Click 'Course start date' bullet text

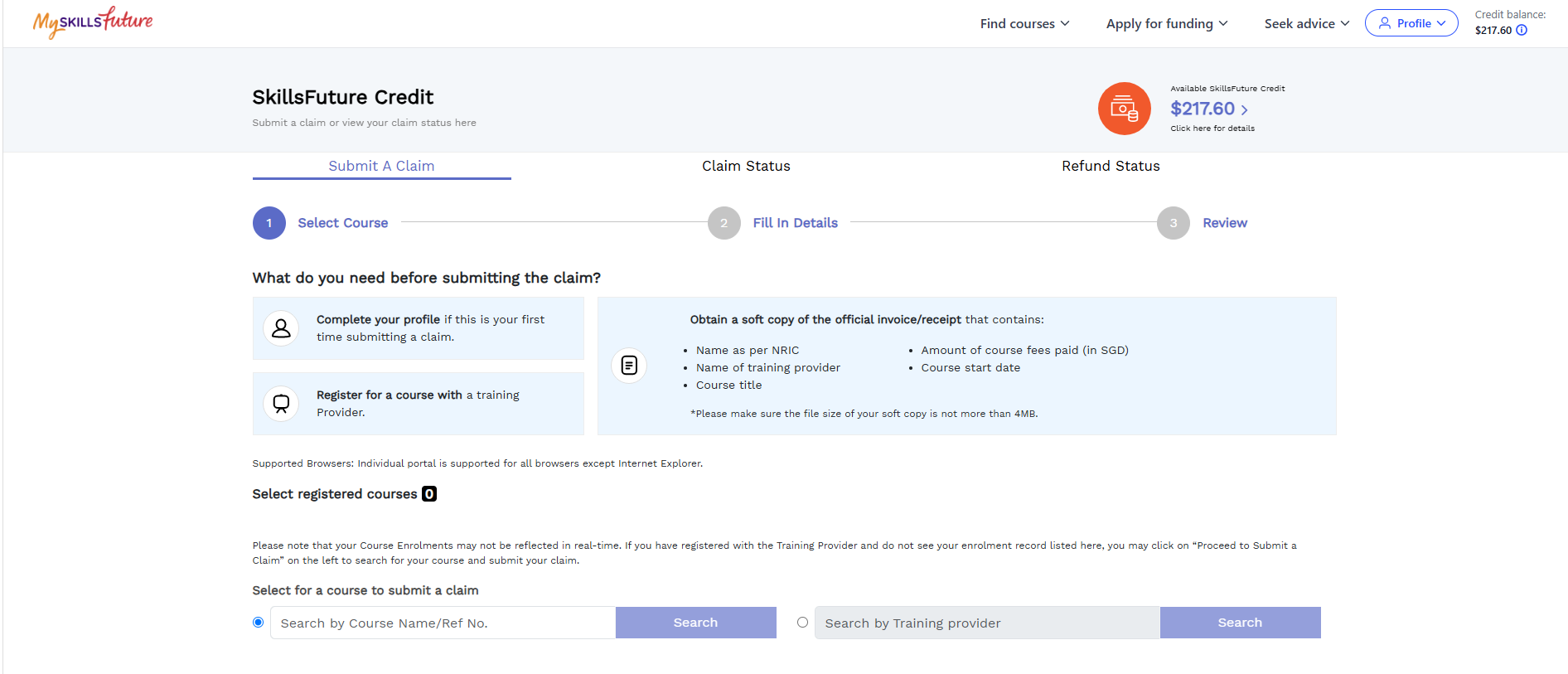970,368
